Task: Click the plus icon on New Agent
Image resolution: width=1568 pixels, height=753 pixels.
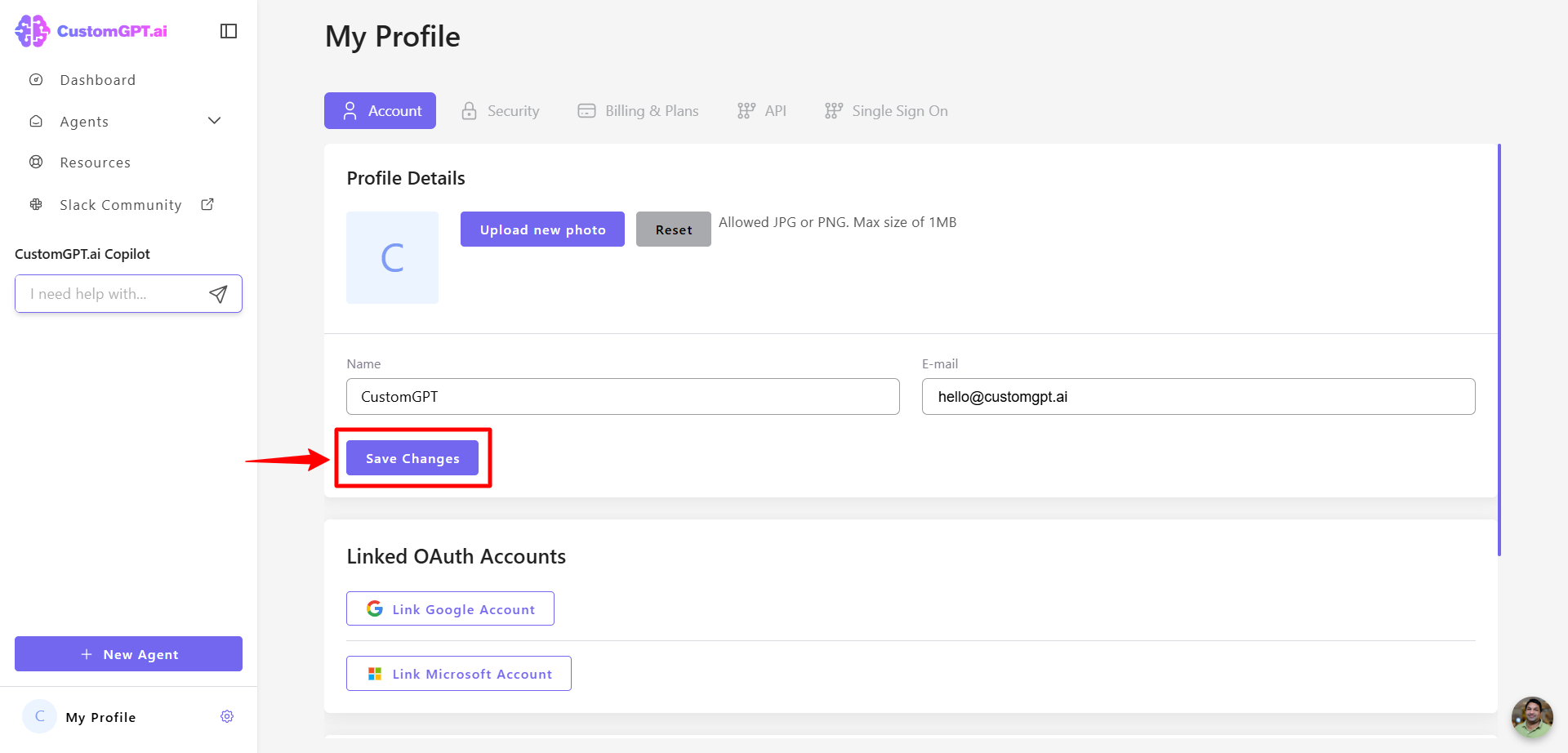Action: (x=87, y=654)
